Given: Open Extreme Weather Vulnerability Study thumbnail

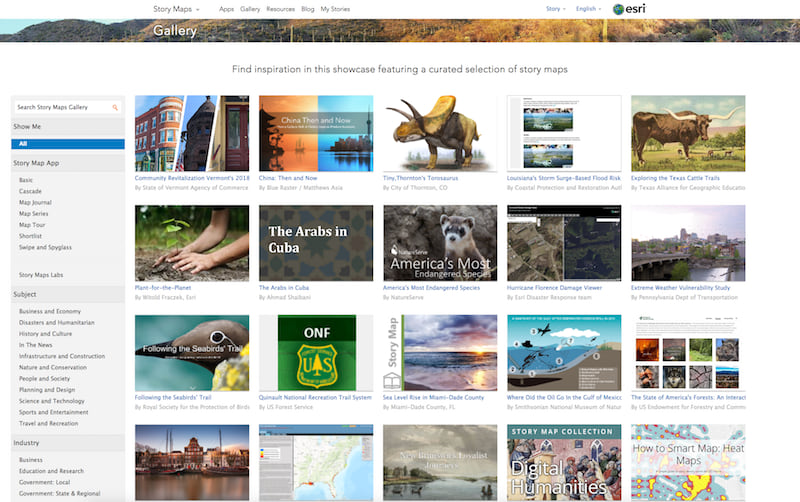Looking at the screenshot, I should coord(688,243).
